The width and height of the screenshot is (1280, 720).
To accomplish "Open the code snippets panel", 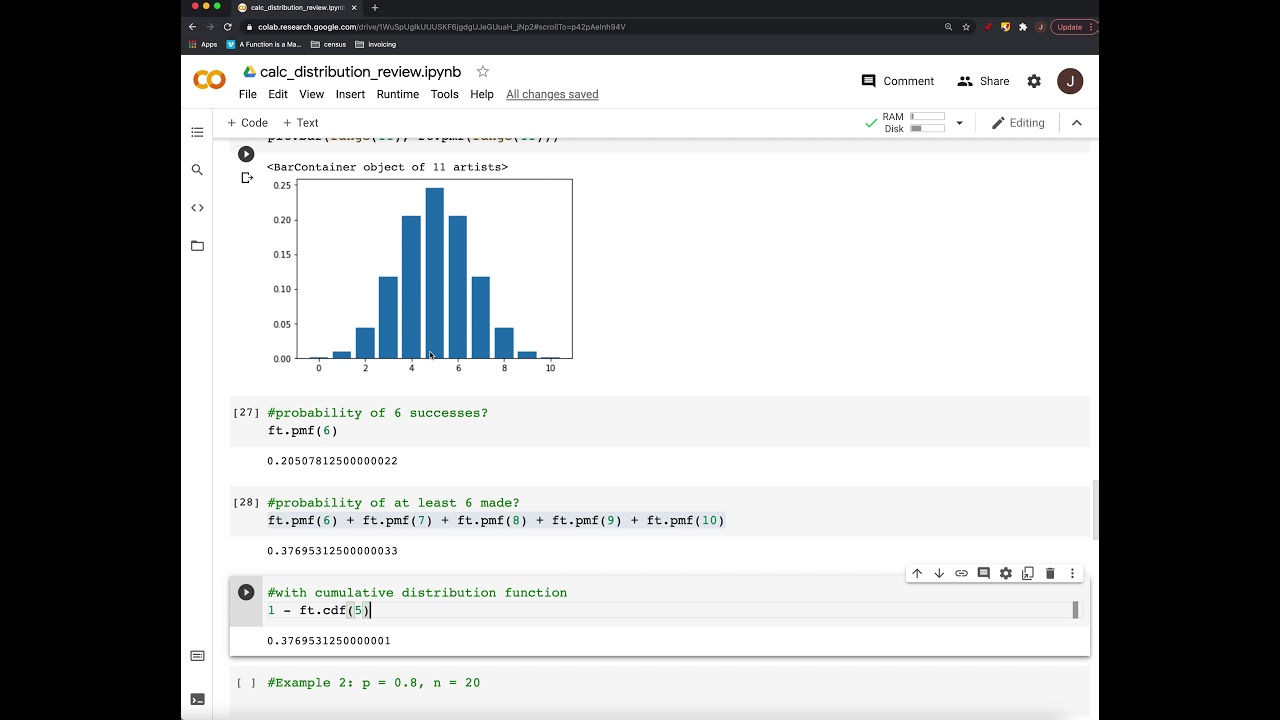I will click(x=197, y=208).
